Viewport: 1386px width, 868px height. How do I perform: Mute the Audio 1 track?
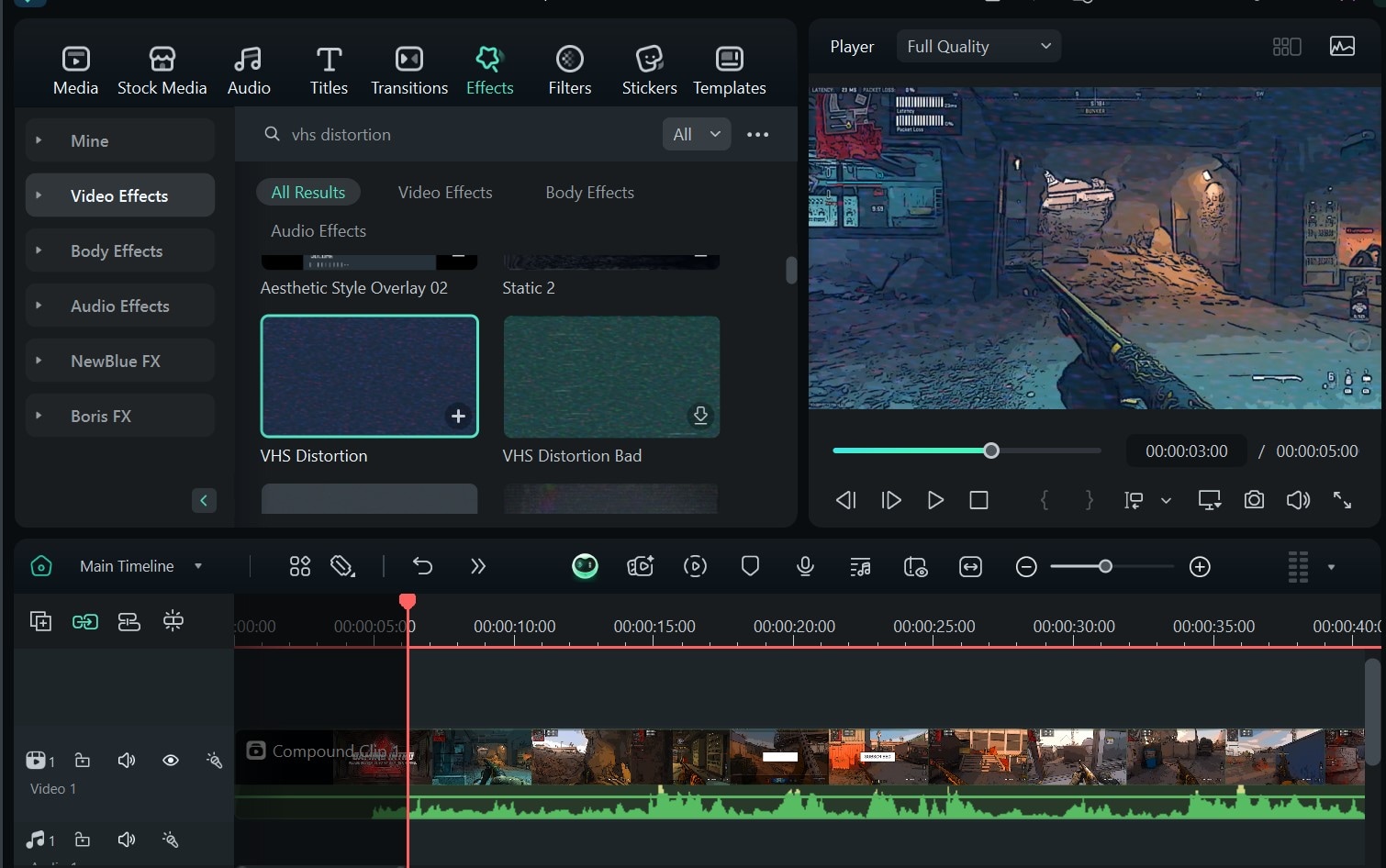(x=127, y=840)
